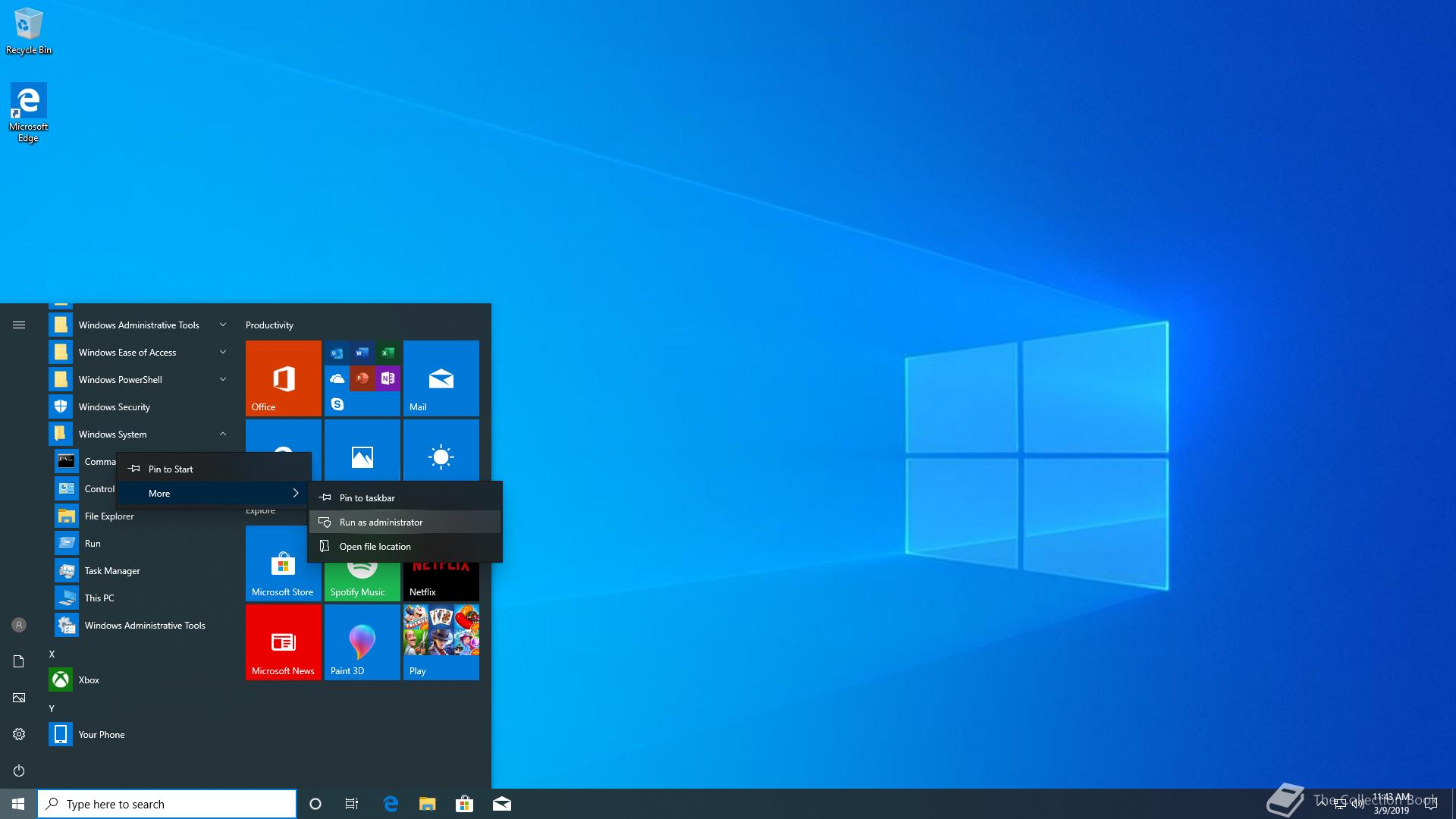Click the Cortana circle icon on taskbar

(315, 804)
